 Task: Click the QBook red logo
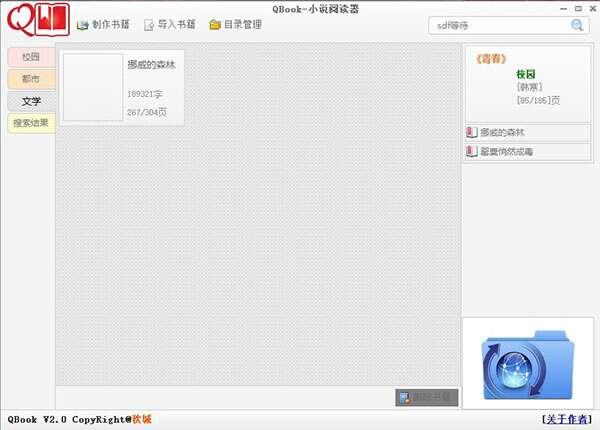(38, 20)
